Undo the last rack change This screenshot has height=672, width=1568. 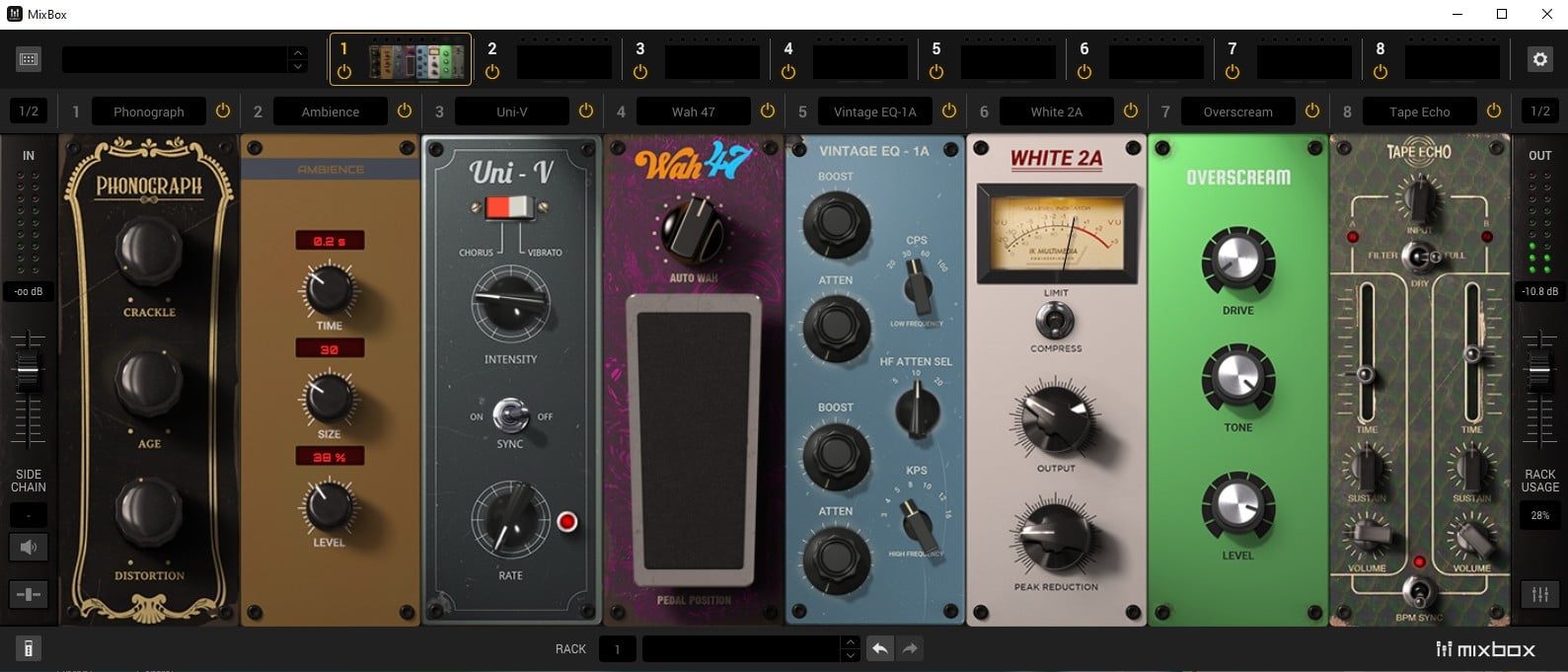[x=879, y=648]
